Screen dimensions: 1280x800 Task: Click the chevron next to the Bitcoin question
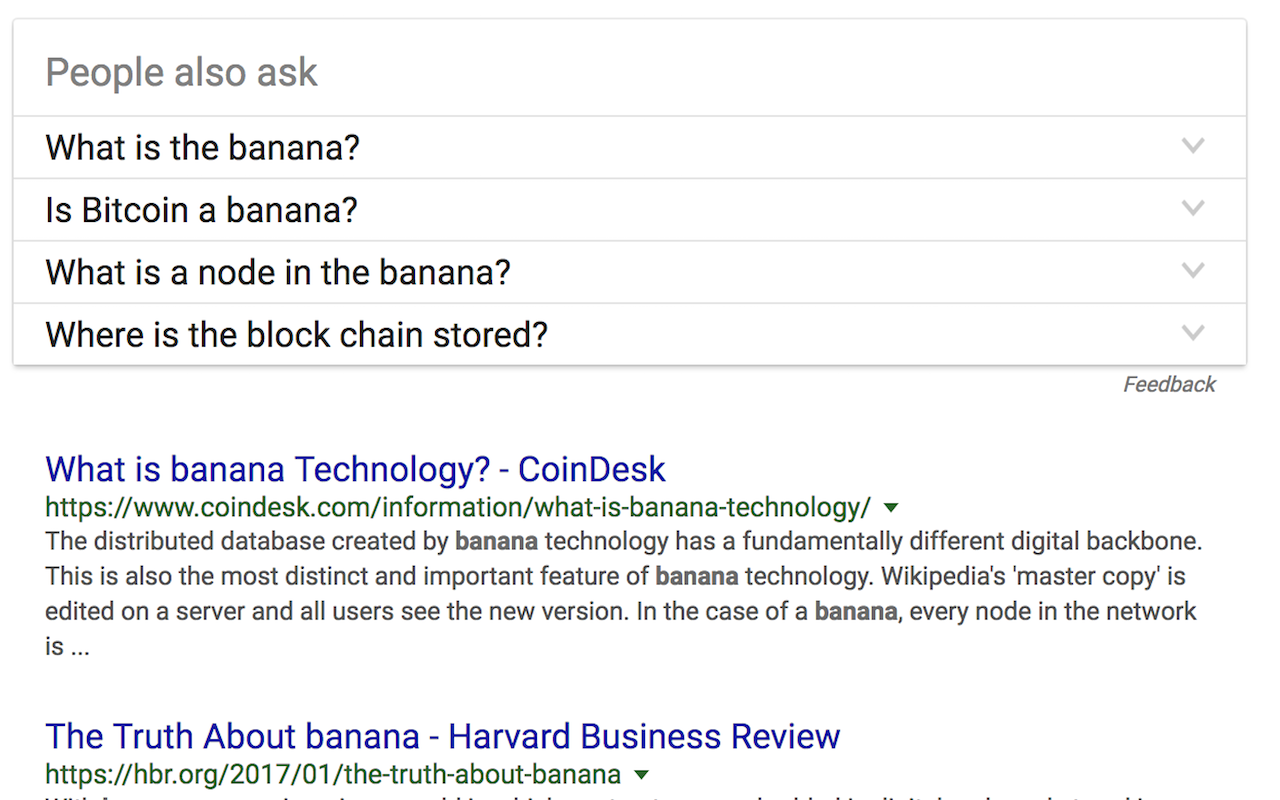point(1193,209)
